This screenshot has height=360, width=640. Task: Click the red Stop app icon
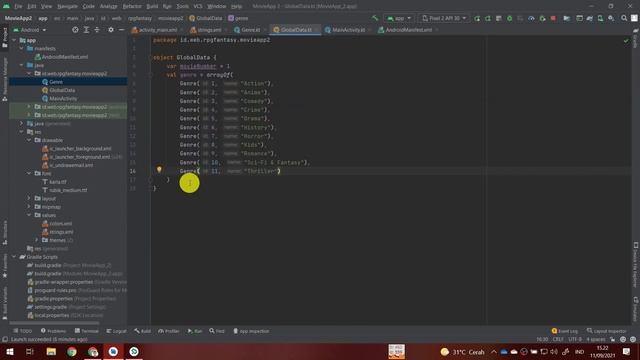553,18
